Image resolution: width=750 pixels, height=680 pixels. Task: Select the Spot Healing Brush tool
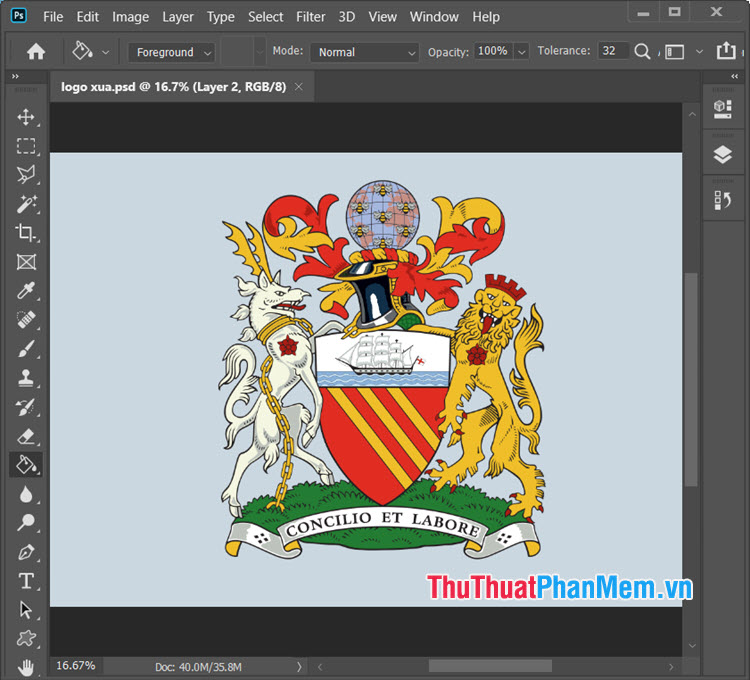pos(26,319)
